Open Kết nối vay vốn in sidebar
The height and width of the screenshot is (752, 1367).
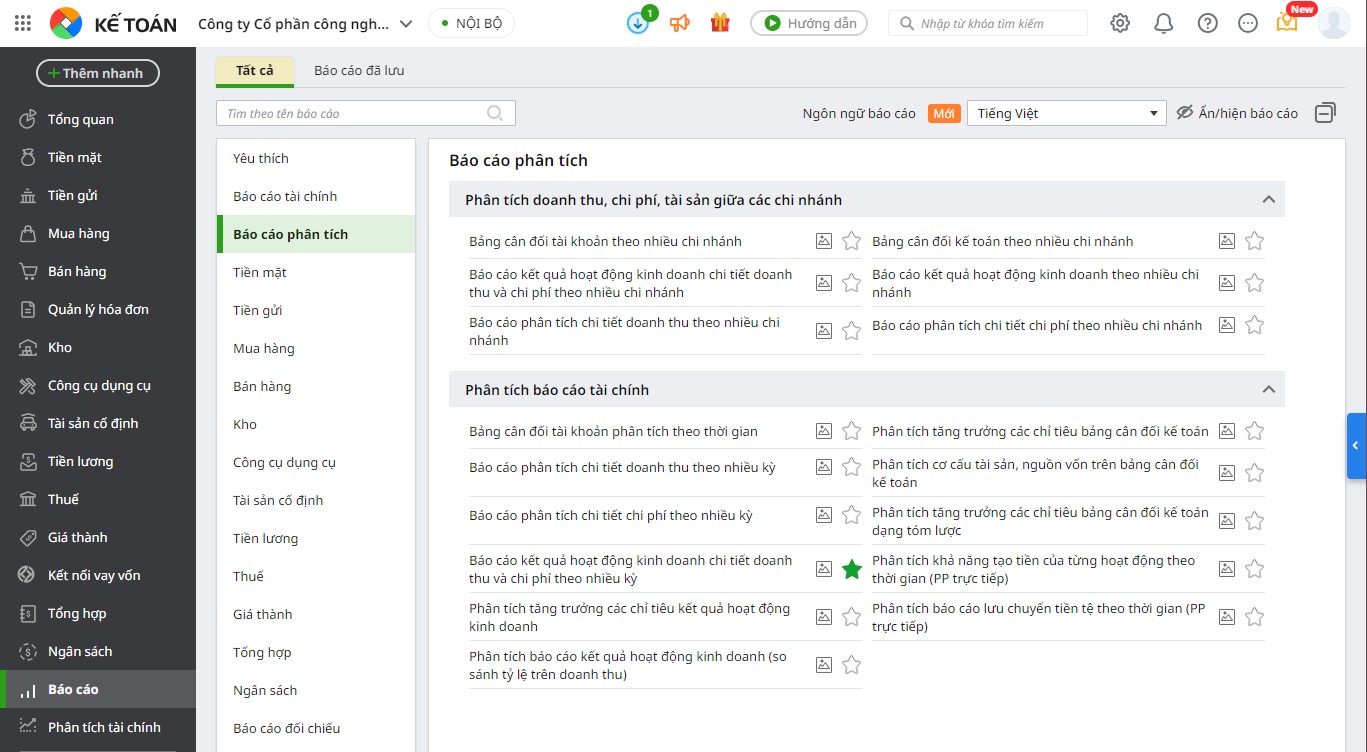click(98, 575)
